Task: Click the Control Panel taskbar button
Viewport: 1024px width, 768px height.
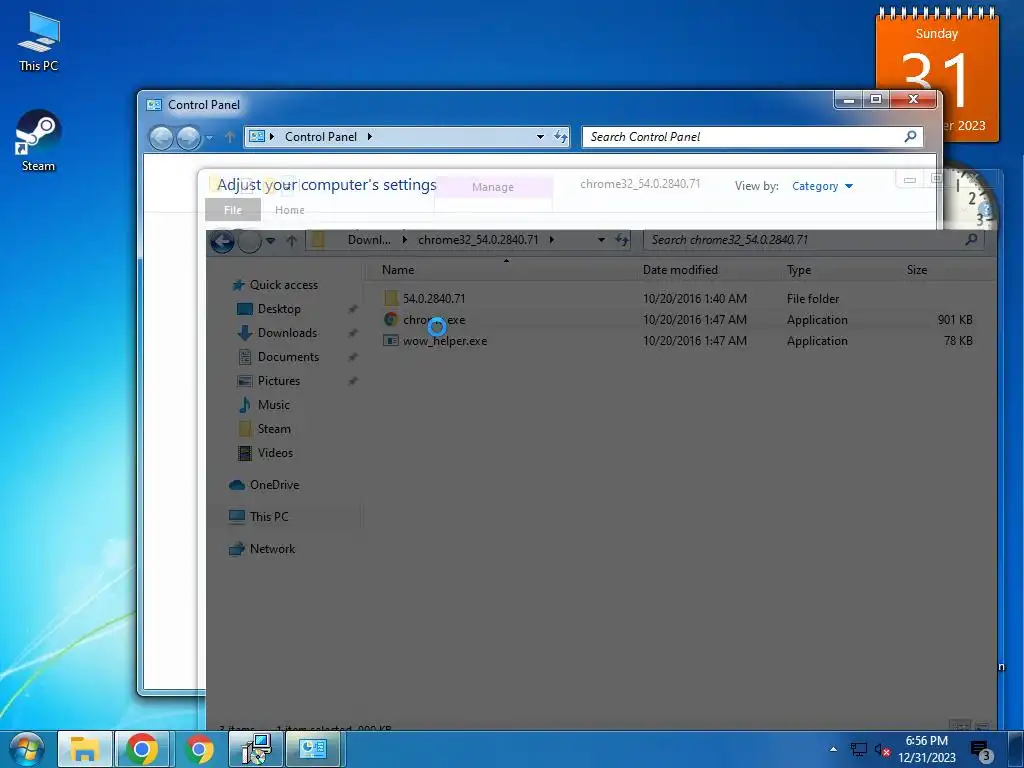Action: click(x=313, y=748)
